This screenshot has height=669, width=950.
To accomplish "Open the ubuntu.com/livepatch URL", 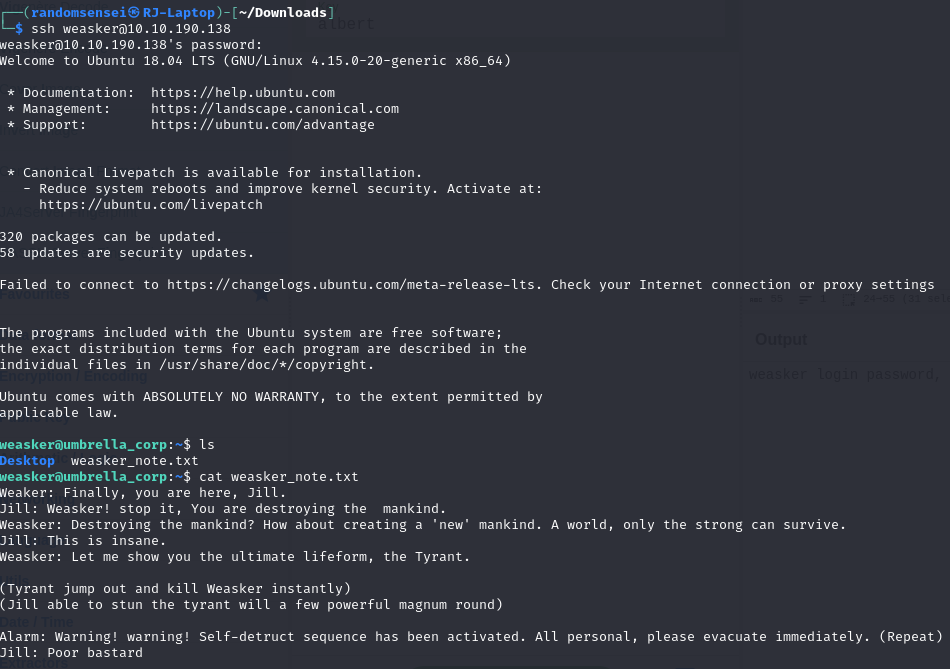I will tap(151, 205).
